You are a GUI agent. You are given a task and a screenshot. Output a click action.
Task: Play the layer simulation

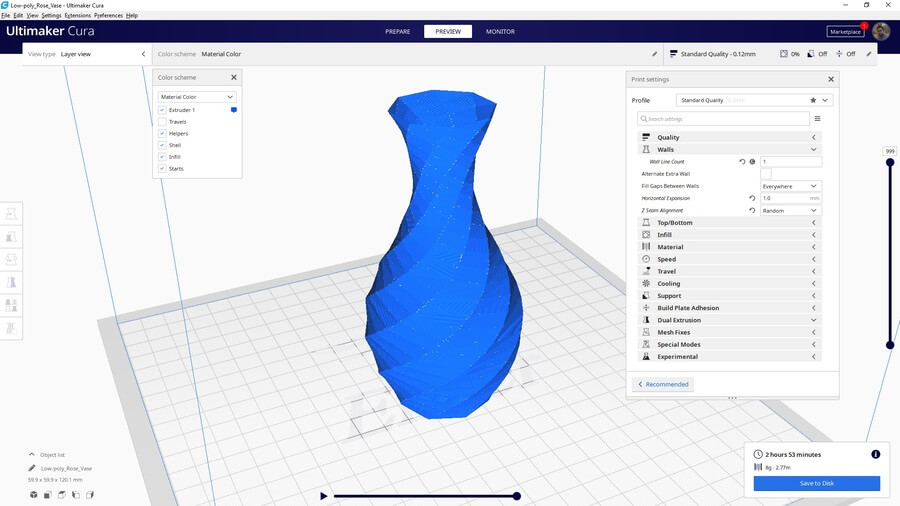coord(324,496)
